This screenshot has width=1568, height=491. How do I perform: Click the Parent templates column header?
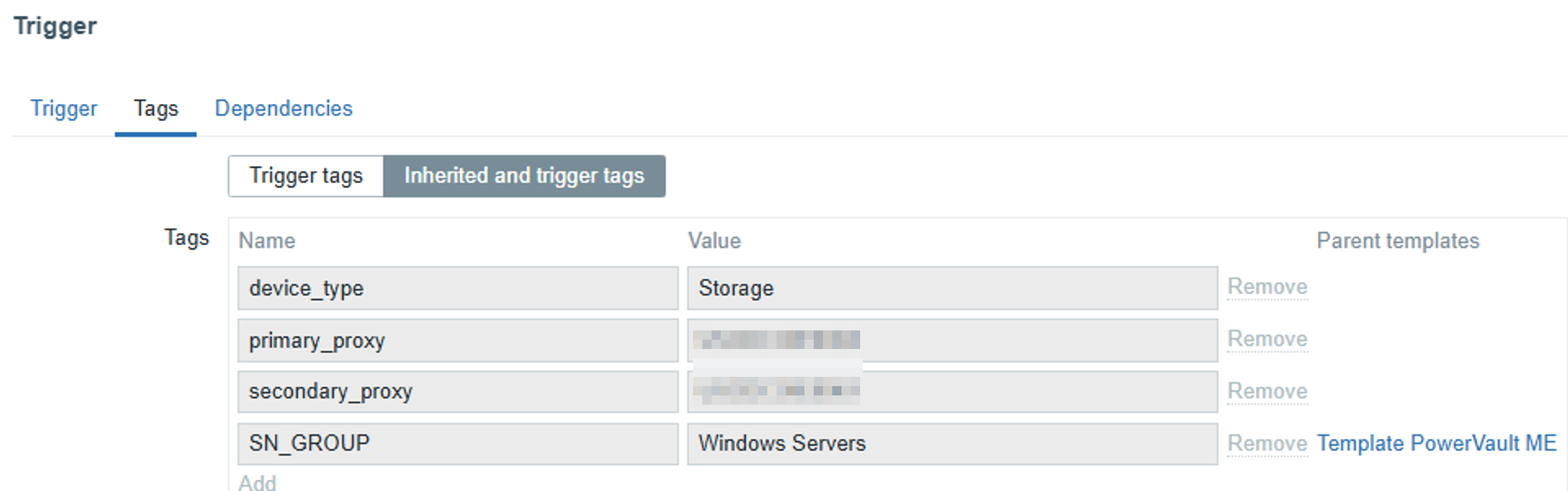pyautogui.click(x=1397, y=241)
